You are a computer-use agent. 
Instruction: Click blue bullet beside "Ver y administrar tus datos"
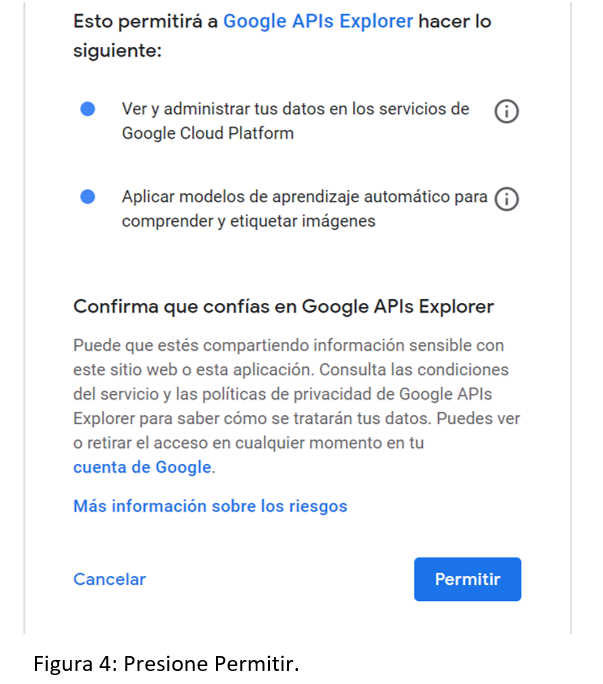[x=88, y=109]
